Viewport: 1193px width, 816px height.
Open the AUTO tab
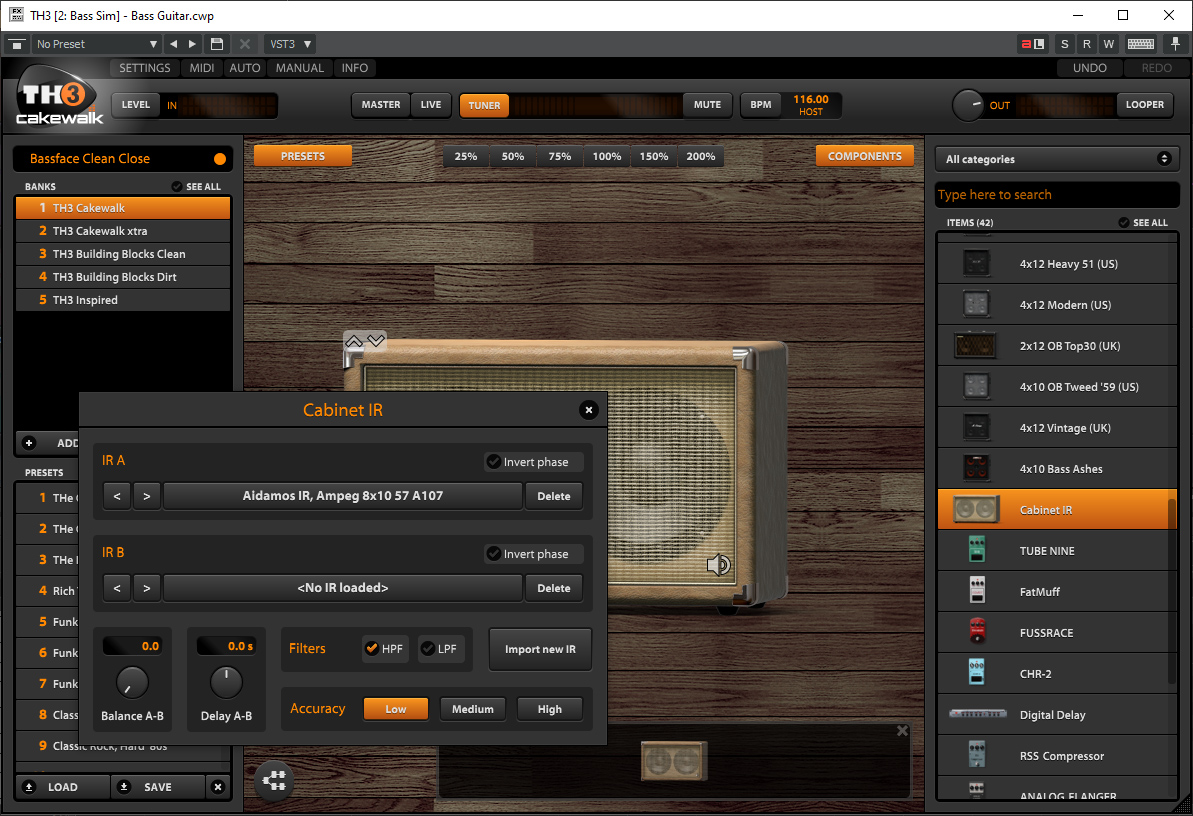coord(245,68)
